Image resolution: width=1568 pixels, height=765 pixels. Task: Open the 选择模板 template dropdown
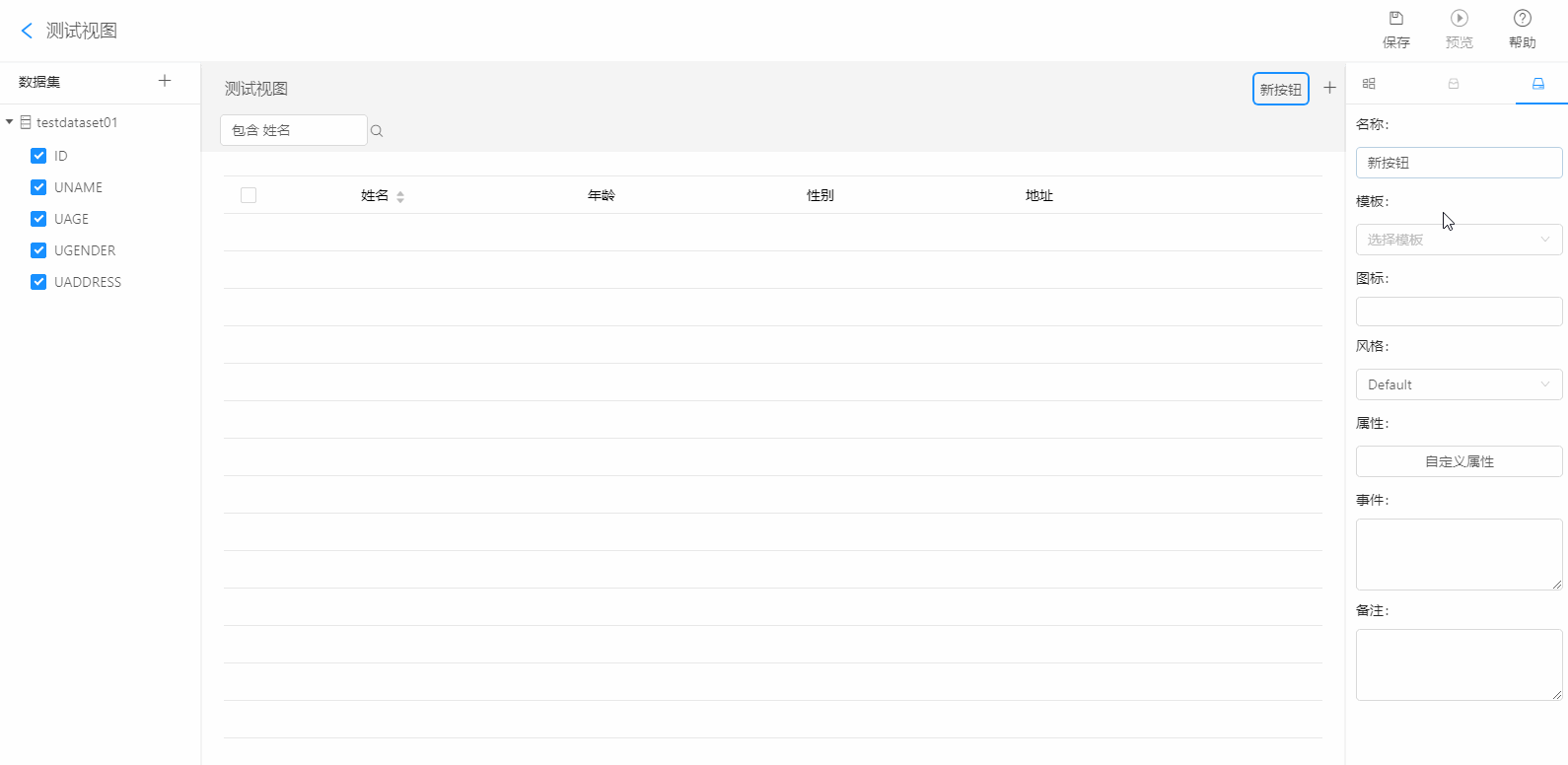pos(1460,240)
